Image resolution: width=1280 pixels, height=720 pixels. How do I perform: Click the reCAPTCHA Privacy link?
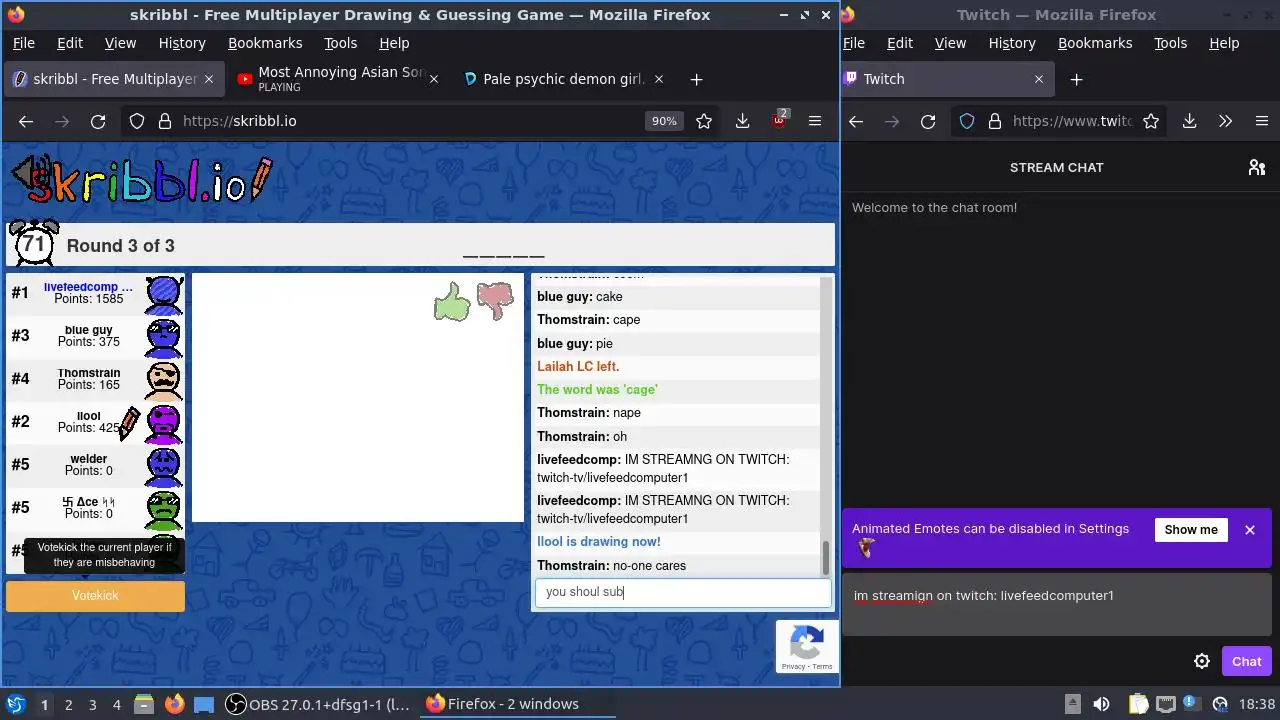(793, 666)
